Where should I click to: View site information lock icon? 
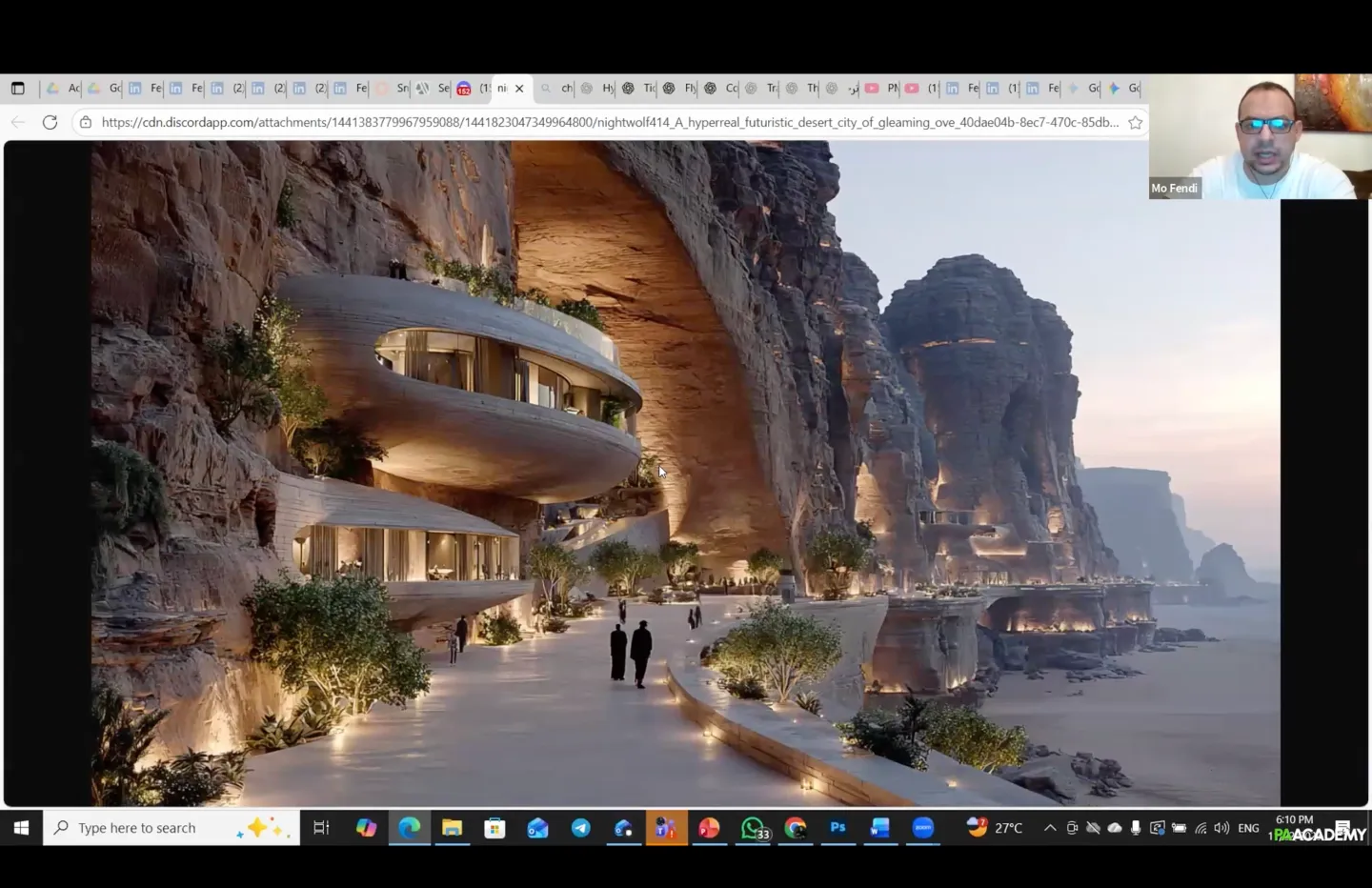click(x=86, y=122)
